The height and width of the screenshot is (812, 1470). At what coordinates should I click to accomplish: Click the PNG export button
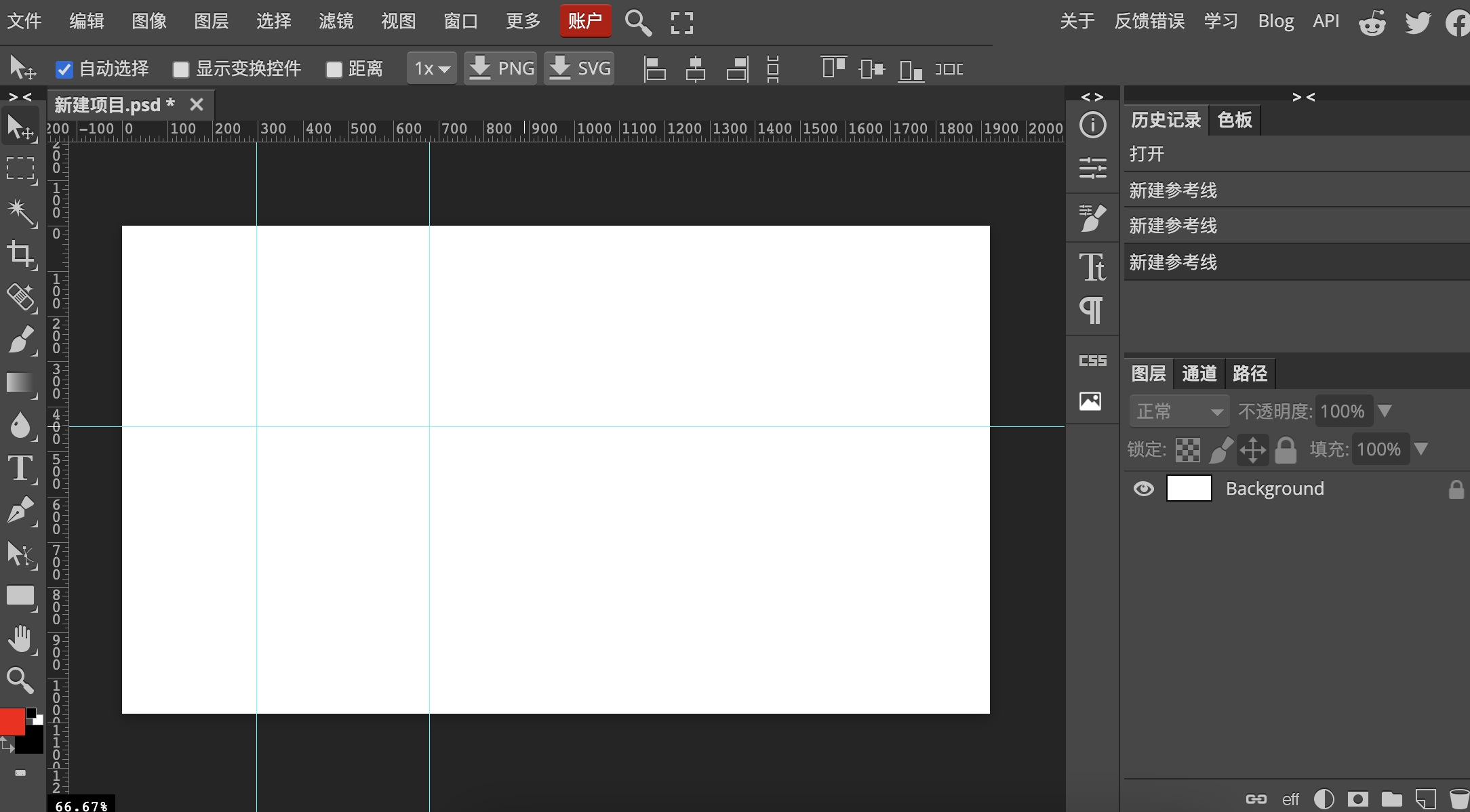point(501,68)
